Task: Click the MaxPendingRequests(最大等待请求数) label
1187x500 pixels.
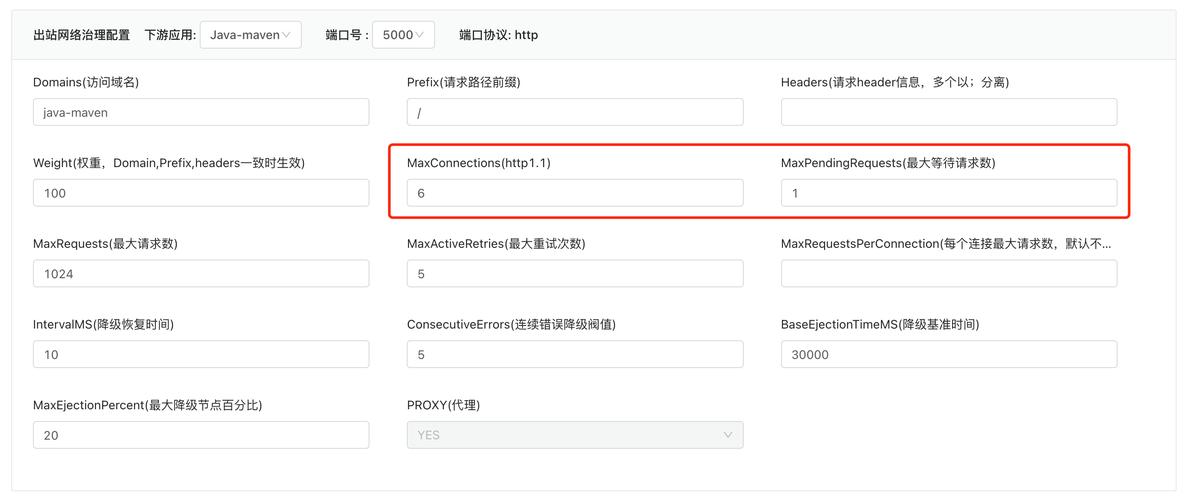Action: coord(888,163)
